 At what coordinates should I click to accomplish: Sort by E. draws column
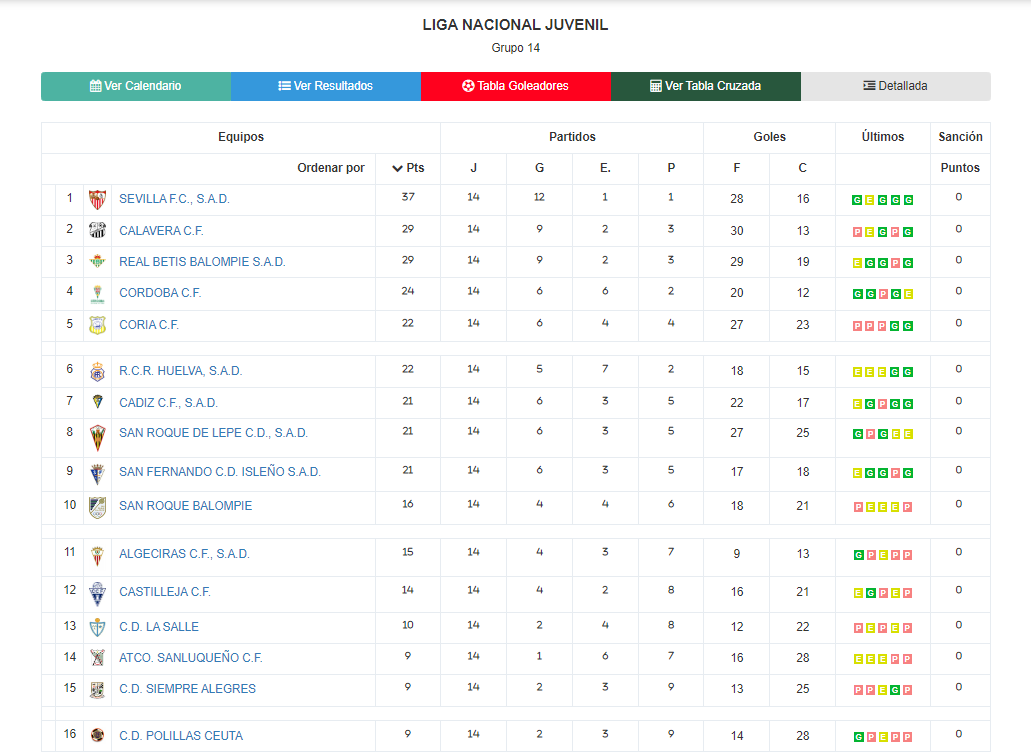click(x=605, y=168)
